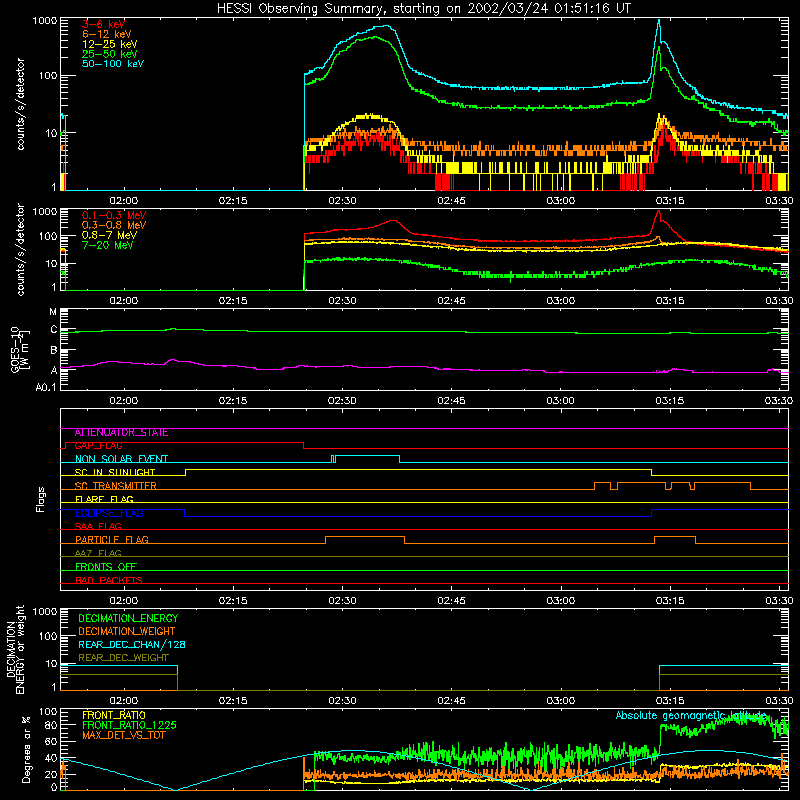Click the DECIMATION_WEIGHT legend label
Image resolution: width=800 pixels, height=800 pixels.
[x=127, y=631]
